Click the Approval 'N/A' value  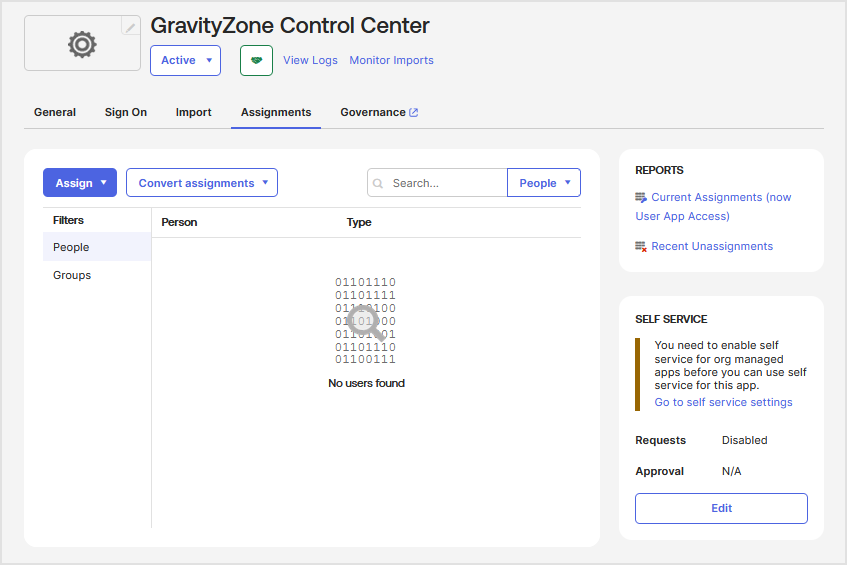pos(731,472)
